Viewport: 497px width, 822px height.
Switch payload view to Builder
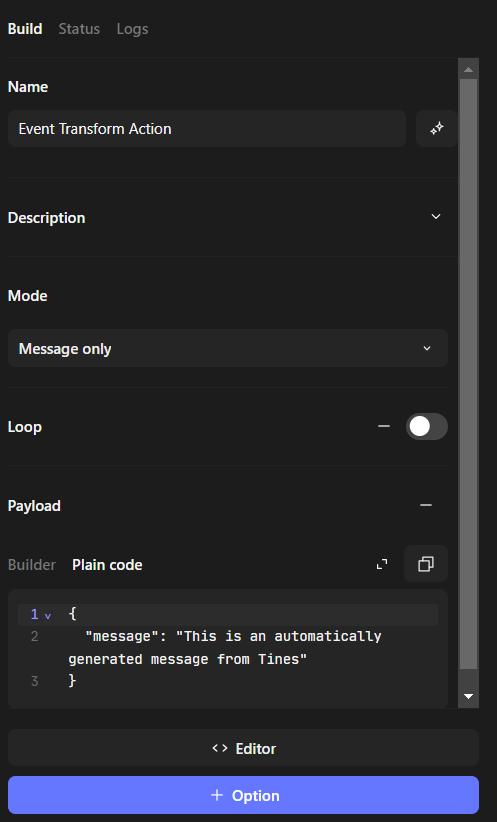[x=32, y=565]
